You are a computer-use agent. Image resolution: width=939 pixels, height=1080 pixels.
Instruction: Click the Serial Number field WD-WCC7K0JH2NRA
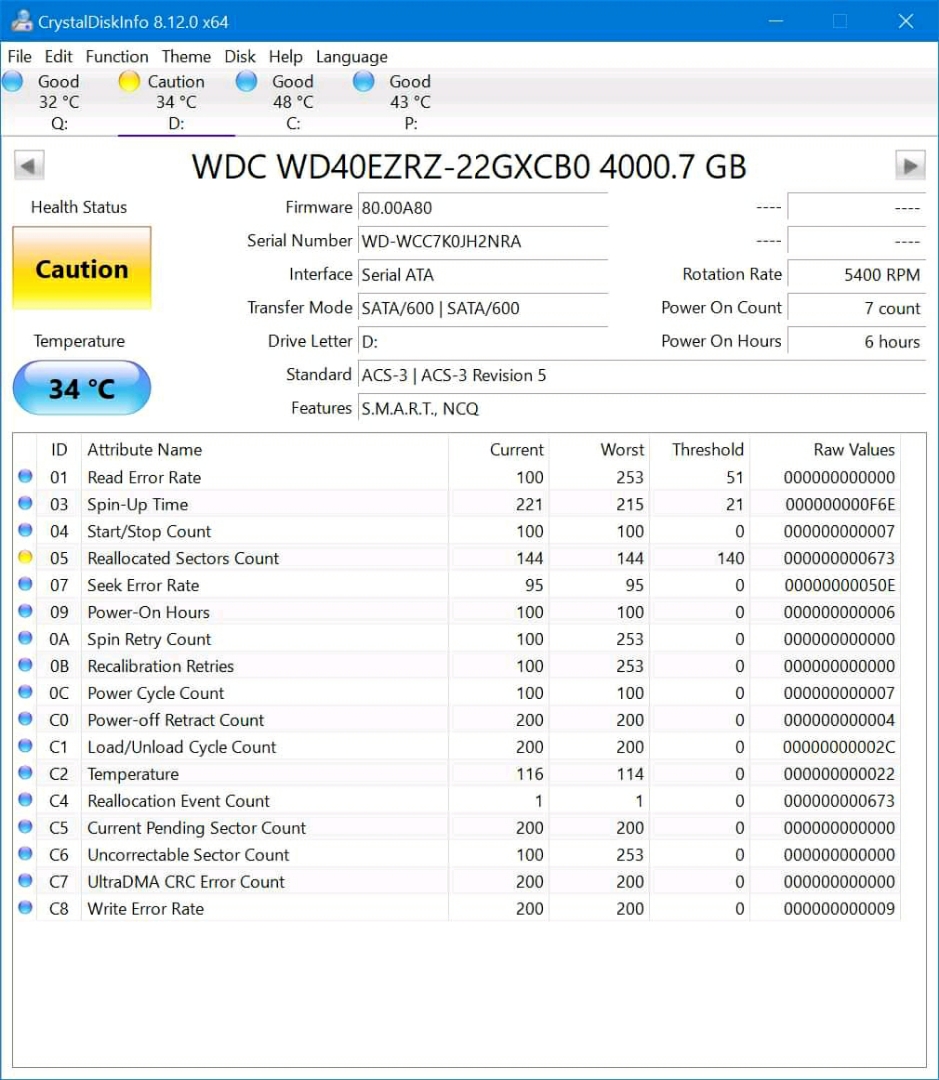(482, 241)
